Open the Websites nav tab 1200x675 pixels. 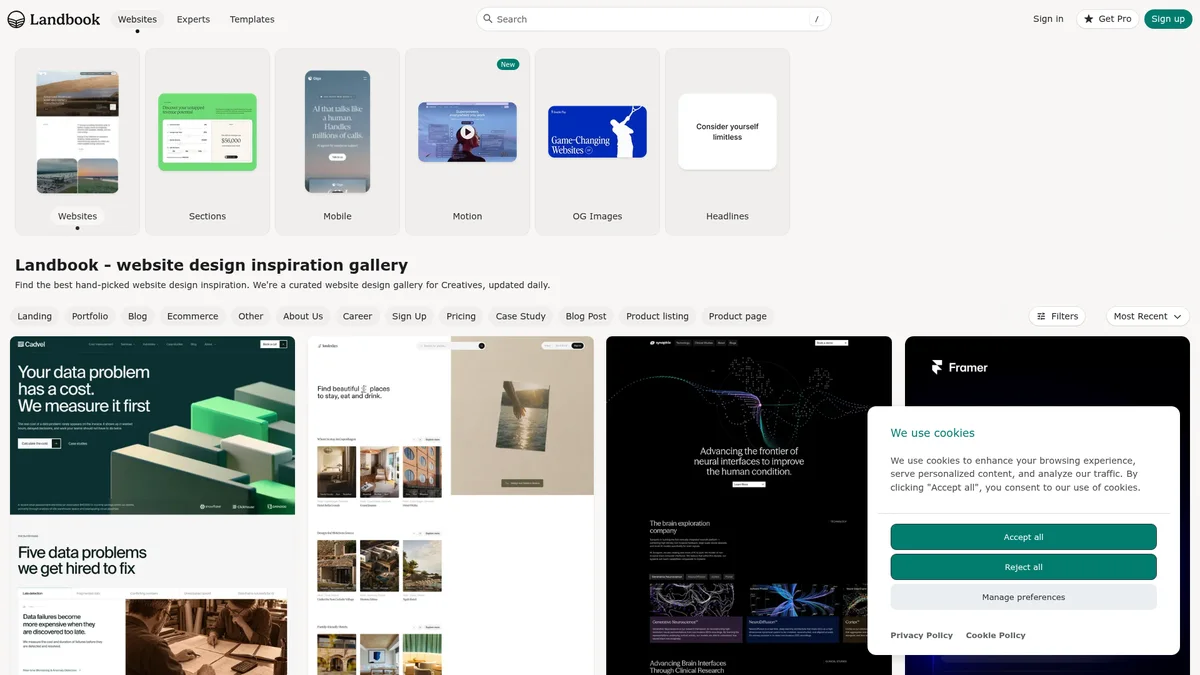point(137,19)
